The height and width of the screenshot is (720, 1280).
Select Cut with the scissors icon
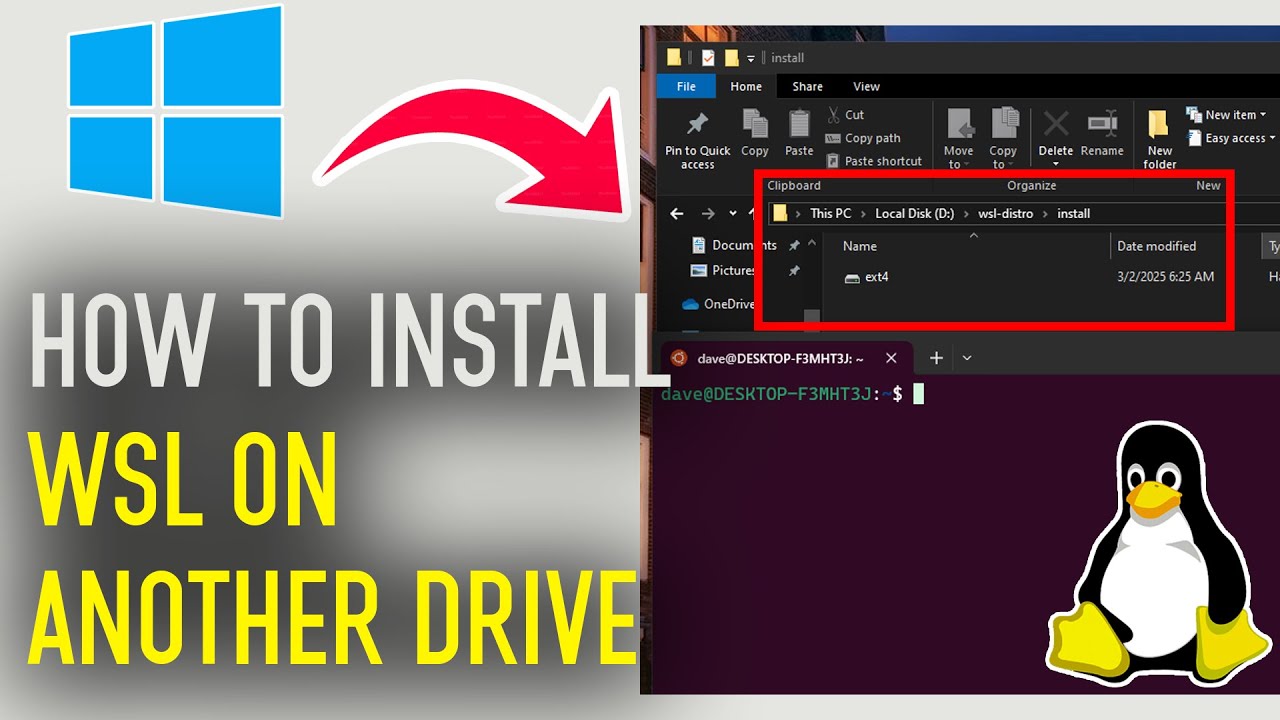(x=846, y=115)
